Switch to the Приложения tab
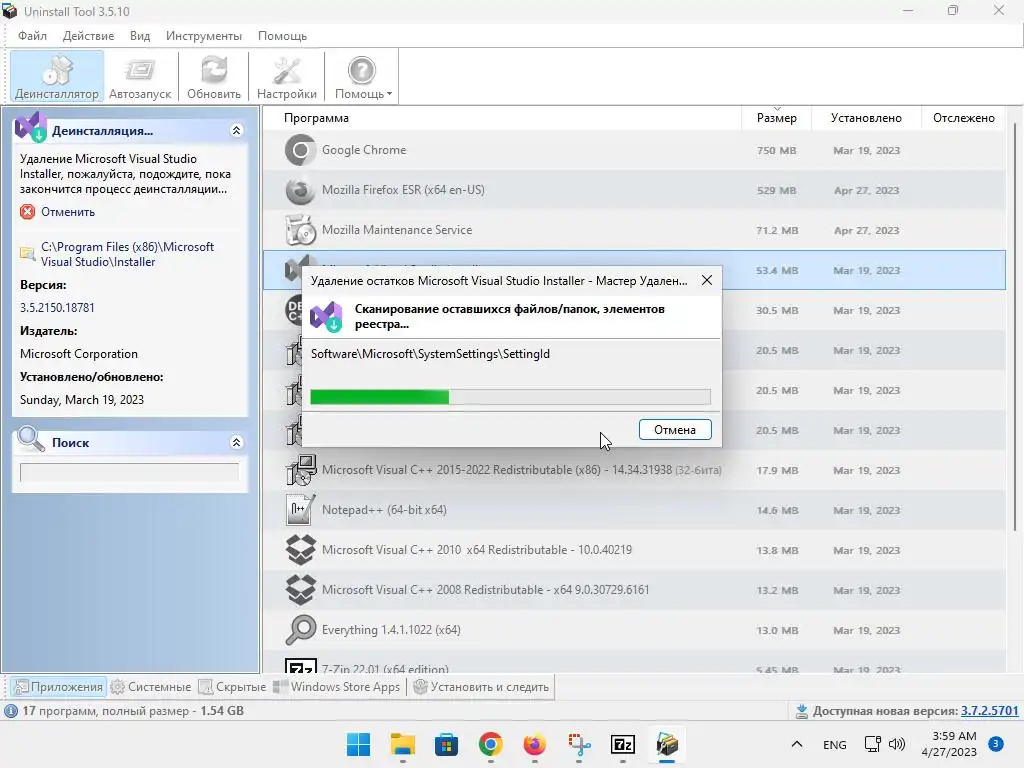The width and height of the screenshot is (1024, 768). pos(59,687)
